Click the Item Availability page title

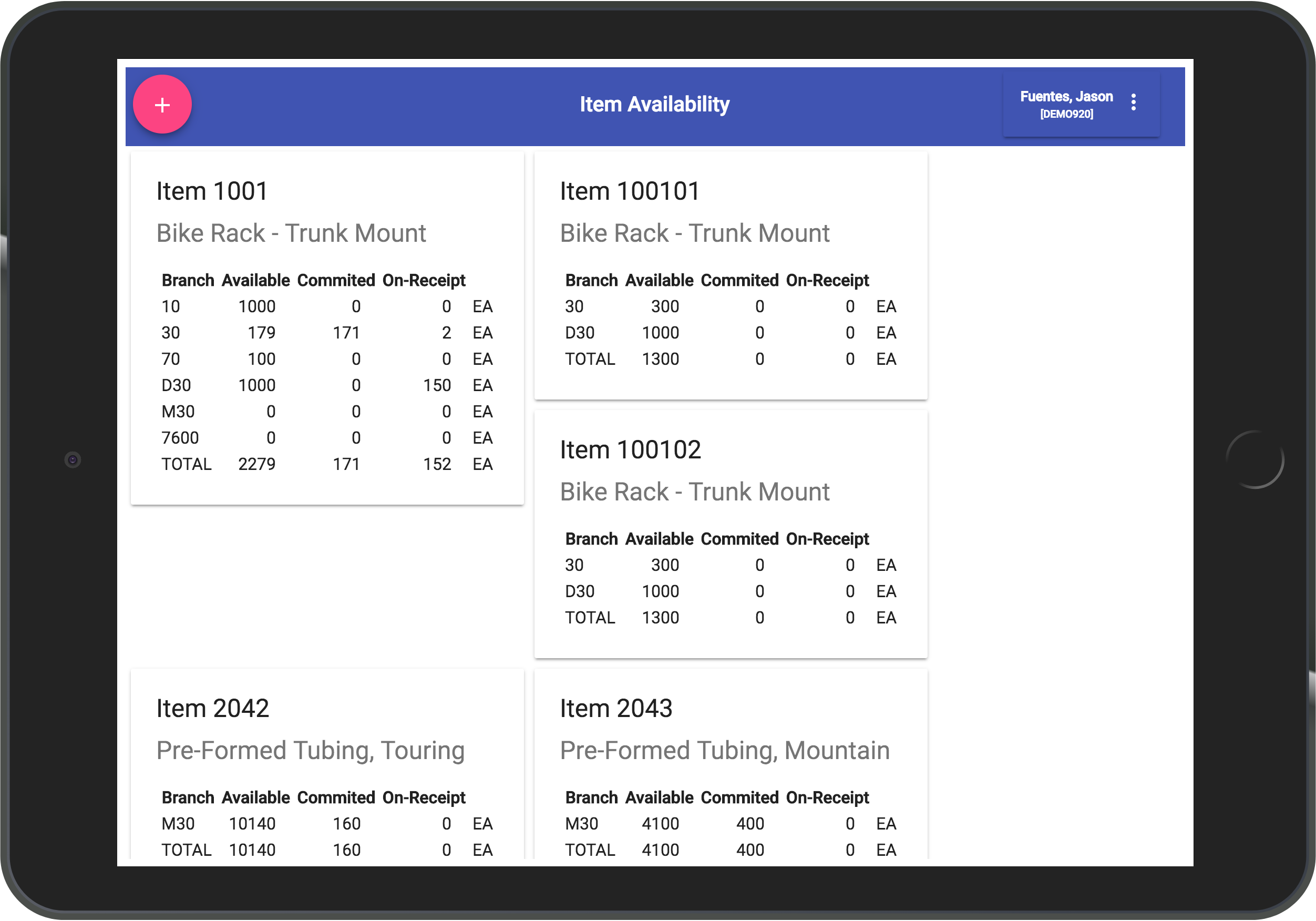[x=654, y=105]
